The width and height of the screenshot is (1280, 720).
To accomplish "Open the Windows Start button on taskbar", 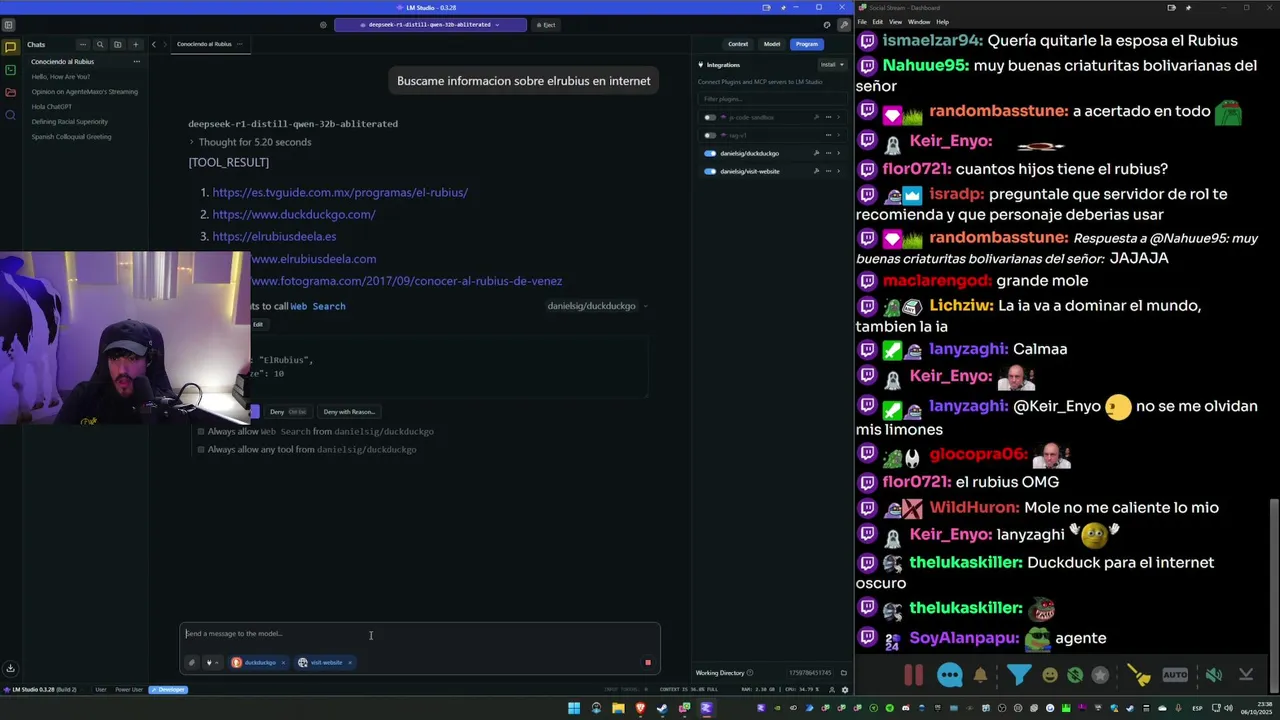I will 574,708.
